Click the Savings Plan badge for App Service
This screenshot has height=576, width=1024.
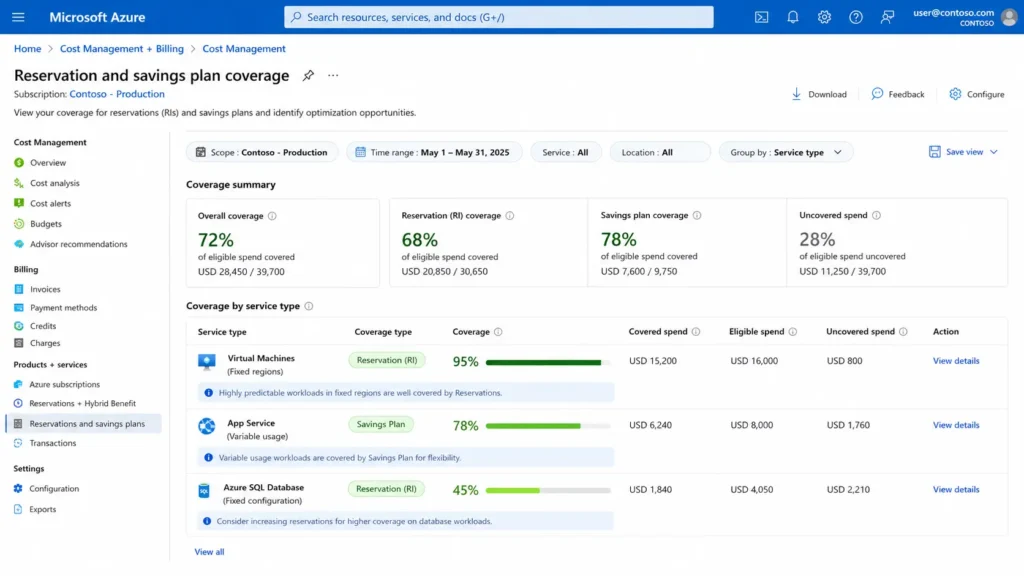point(381,424)
